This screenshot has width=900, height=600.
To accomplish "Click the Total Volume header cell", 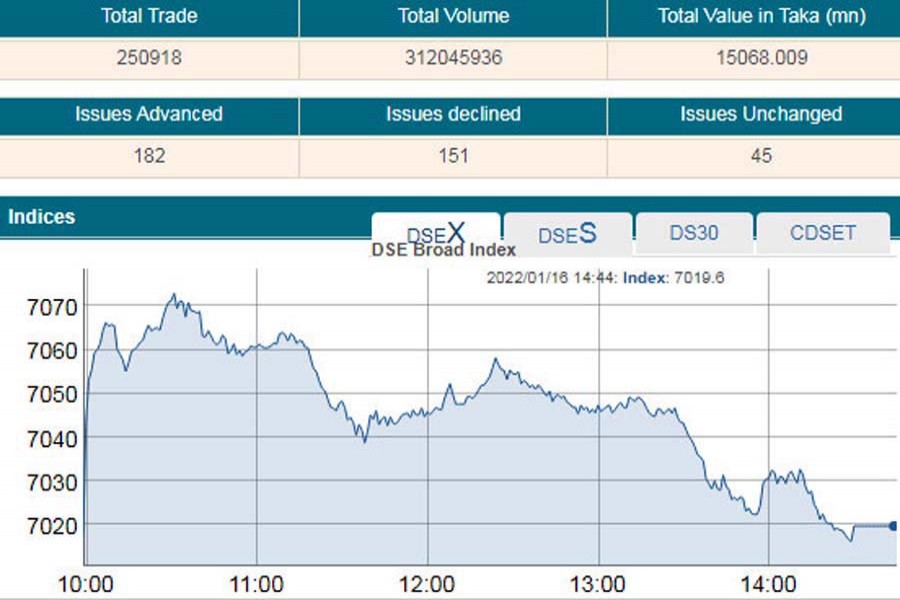I will point(453,16).
